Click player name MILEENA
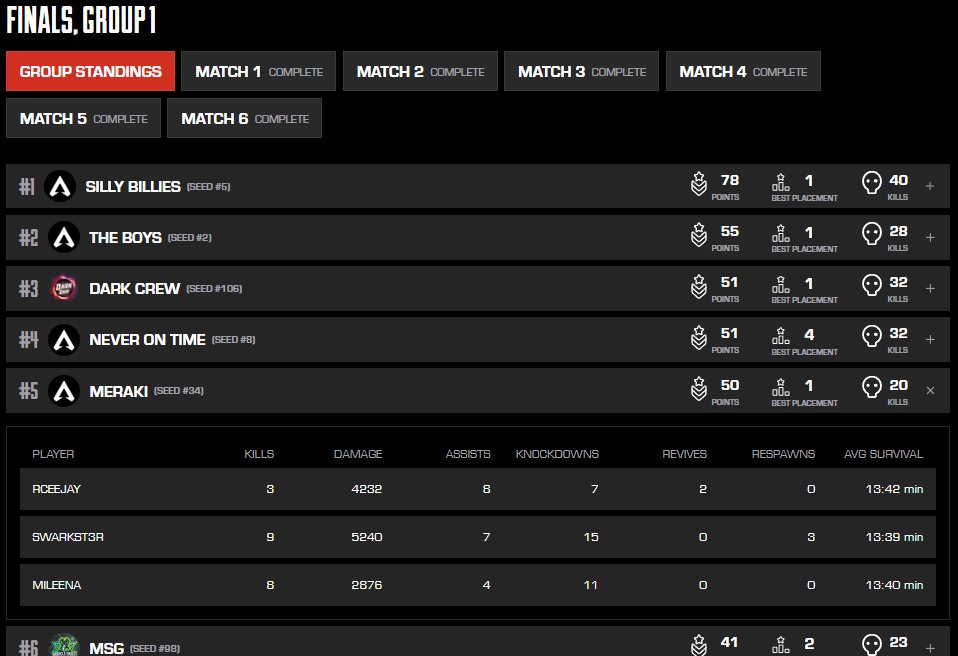The image size is (958, 656). click(x=57, y=585)
